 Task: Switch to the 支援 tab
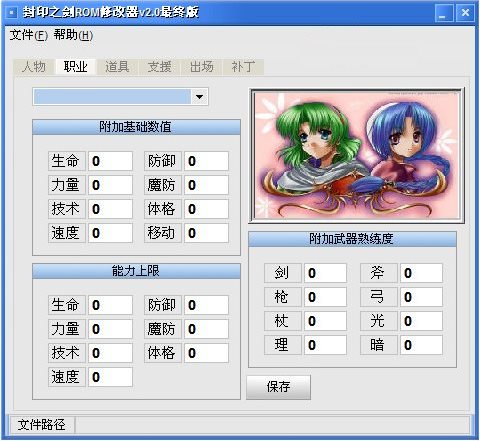coord(159,67)
